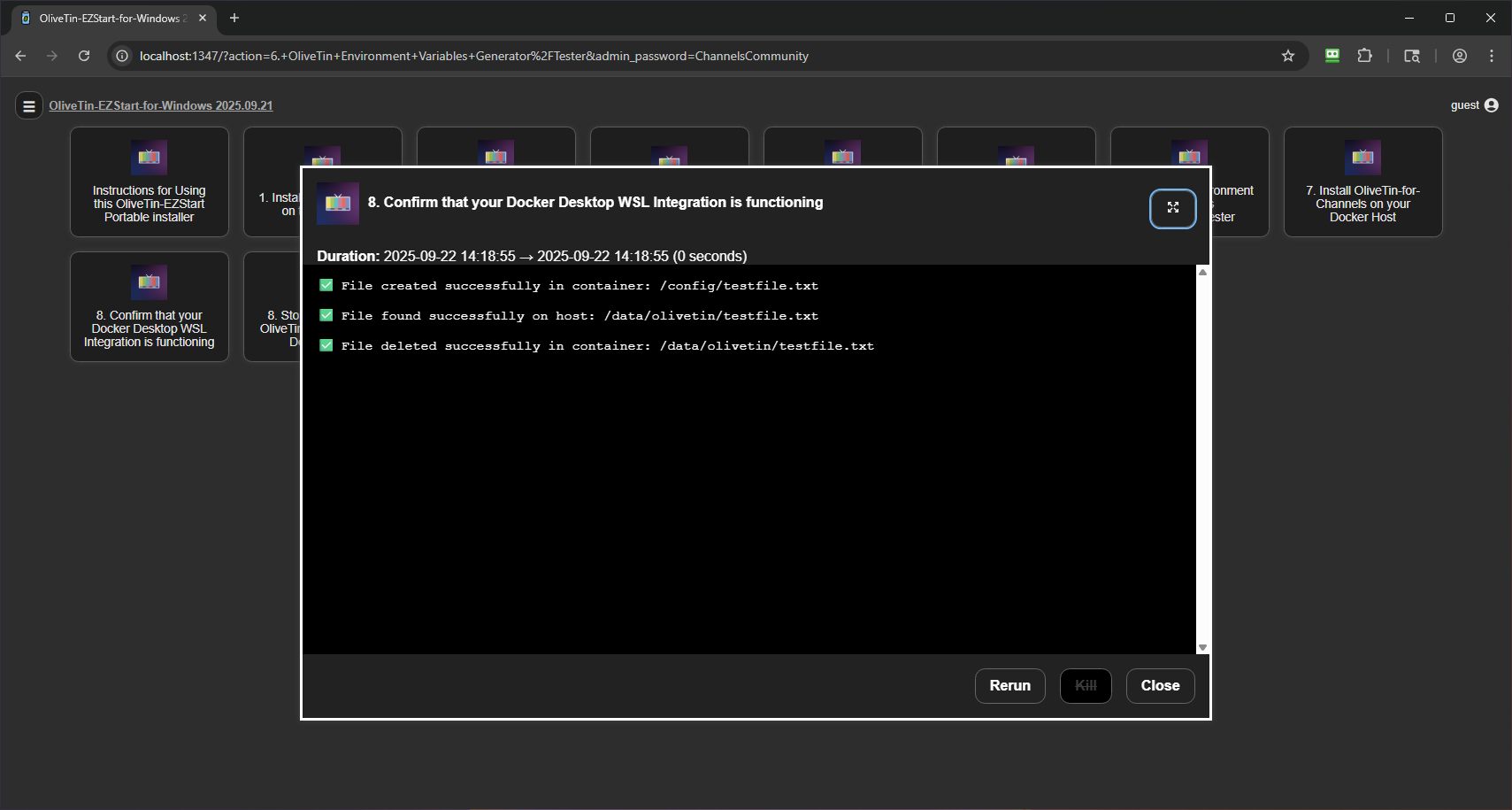The width and height of the screenshot is (1512, 810).
Task: View site information icon in address bar
Action: [x=122, y=56]
